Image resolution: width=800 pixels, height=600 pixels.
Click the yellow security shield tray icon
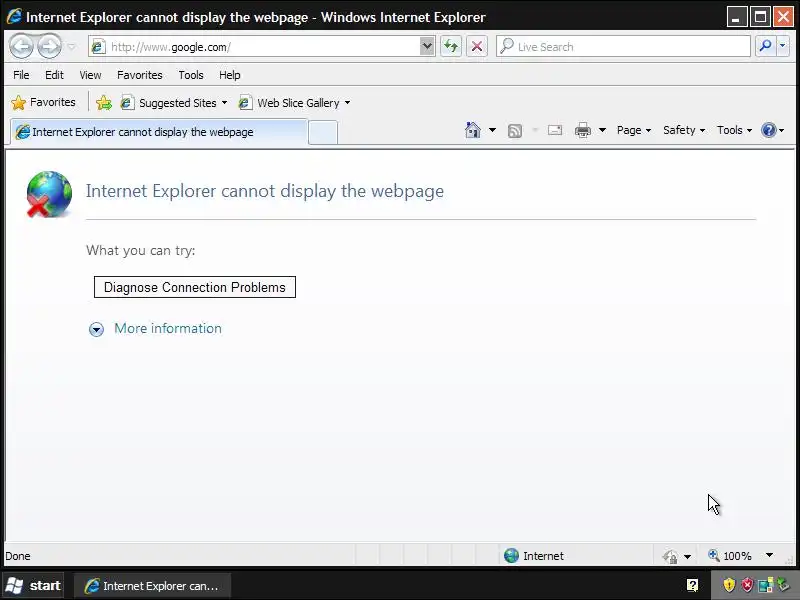pyautogui.click(x=729, y=585)
